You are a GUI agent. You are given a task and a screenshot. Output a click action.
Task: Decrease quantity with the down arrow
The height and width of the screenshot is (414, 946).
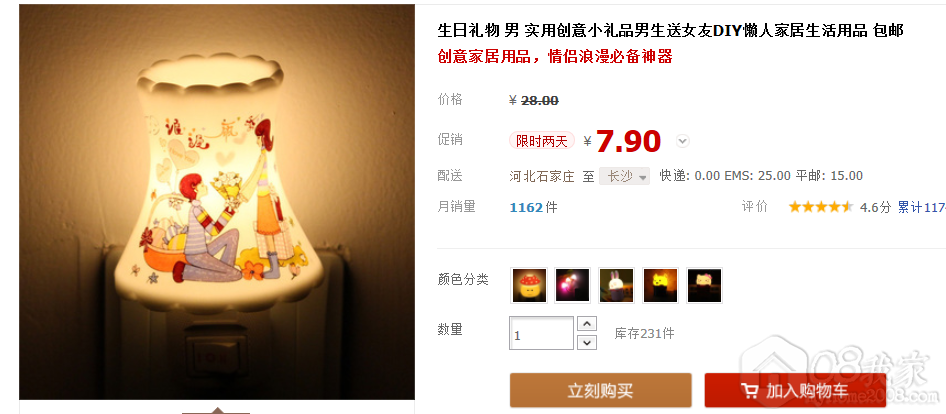click(x=587, y=343)
